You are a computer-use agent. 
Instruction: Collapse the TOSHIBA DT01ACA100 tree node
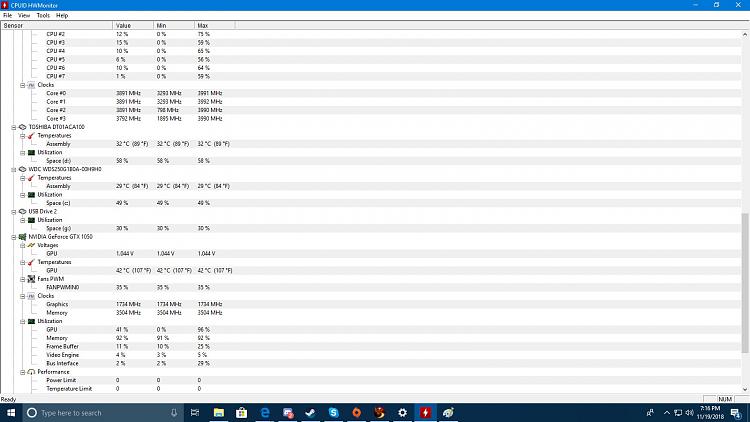14,127
